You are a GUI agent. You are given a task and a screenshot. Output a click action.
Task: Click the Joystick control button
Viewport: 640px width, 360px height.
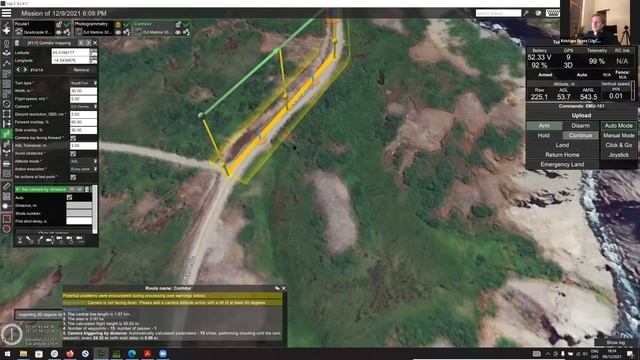click(618, 155)
